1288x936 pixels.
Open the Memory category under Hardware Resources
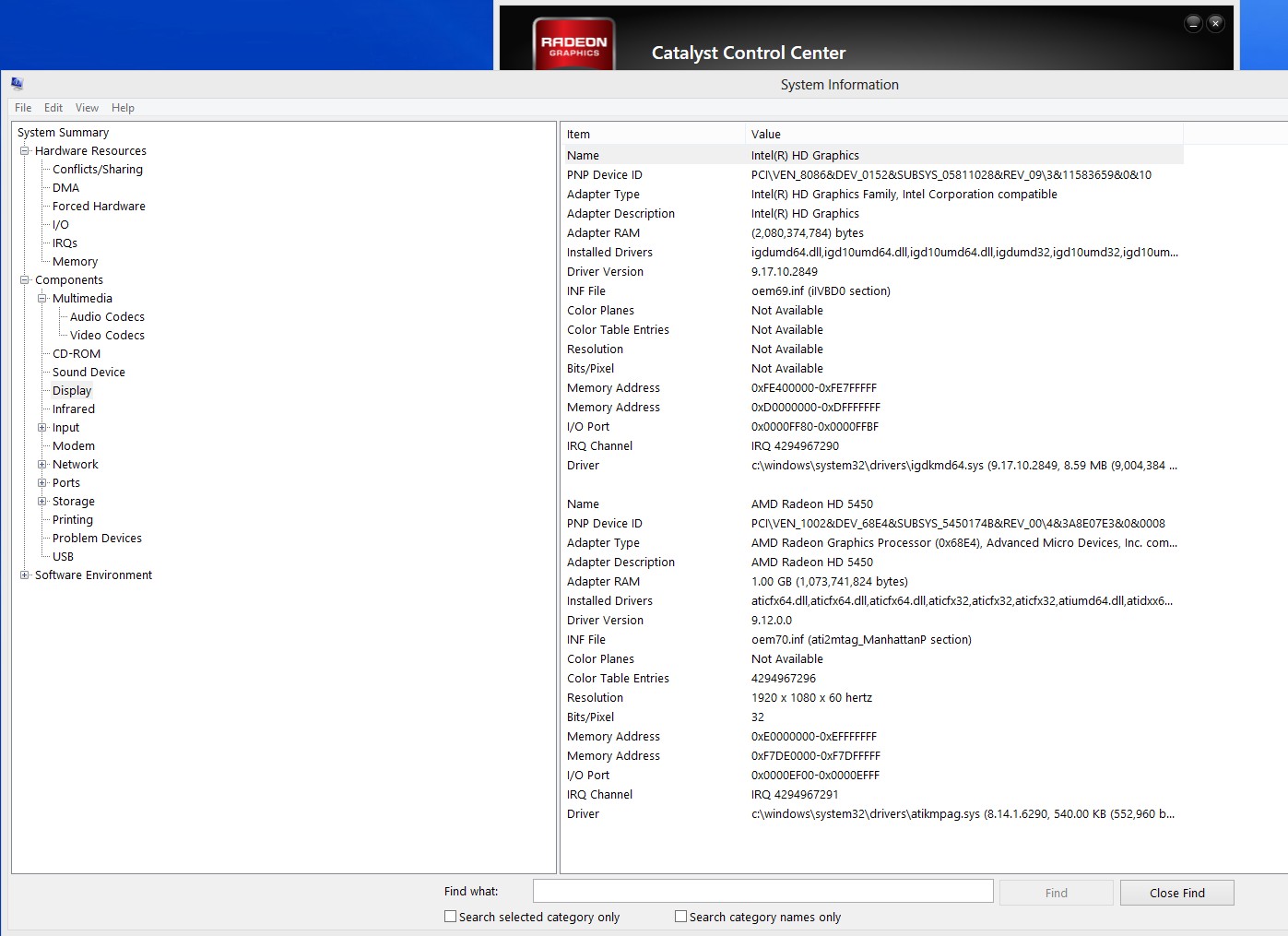click(75, 261)
